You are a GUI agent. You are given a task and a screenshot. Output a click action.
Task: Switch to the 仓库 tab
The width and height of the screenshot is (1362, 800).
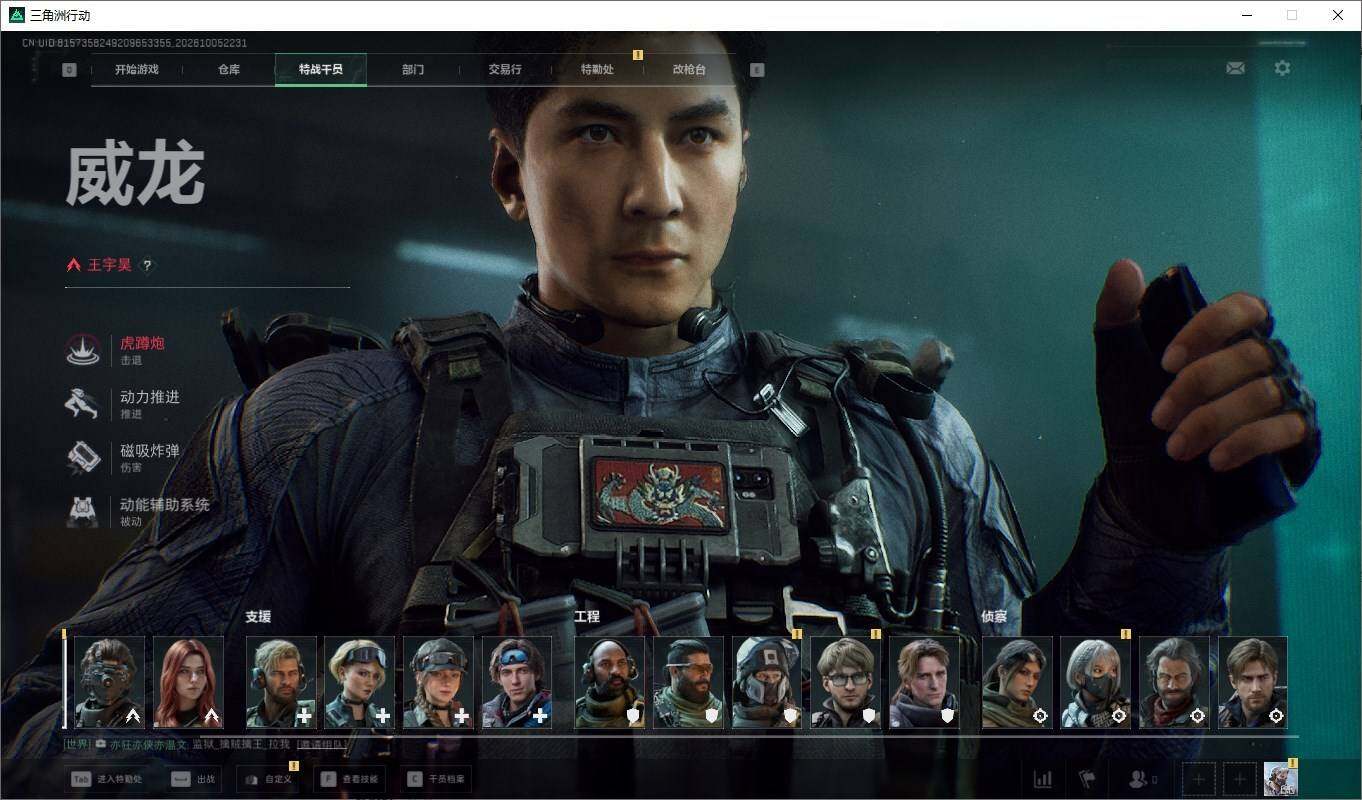[x=229, y=70]
